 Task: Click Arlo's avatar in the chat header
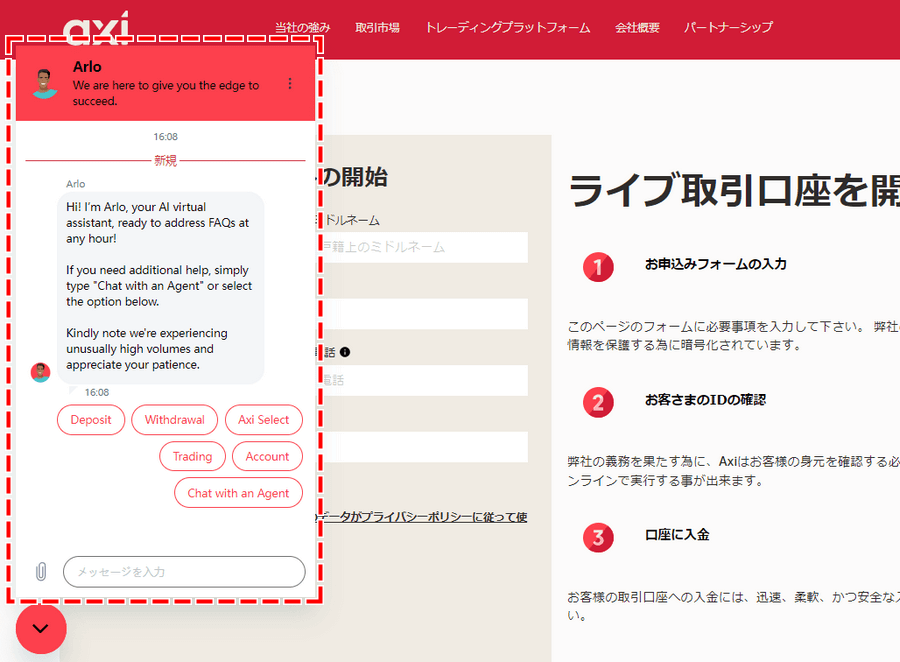[x=44, y=84]
